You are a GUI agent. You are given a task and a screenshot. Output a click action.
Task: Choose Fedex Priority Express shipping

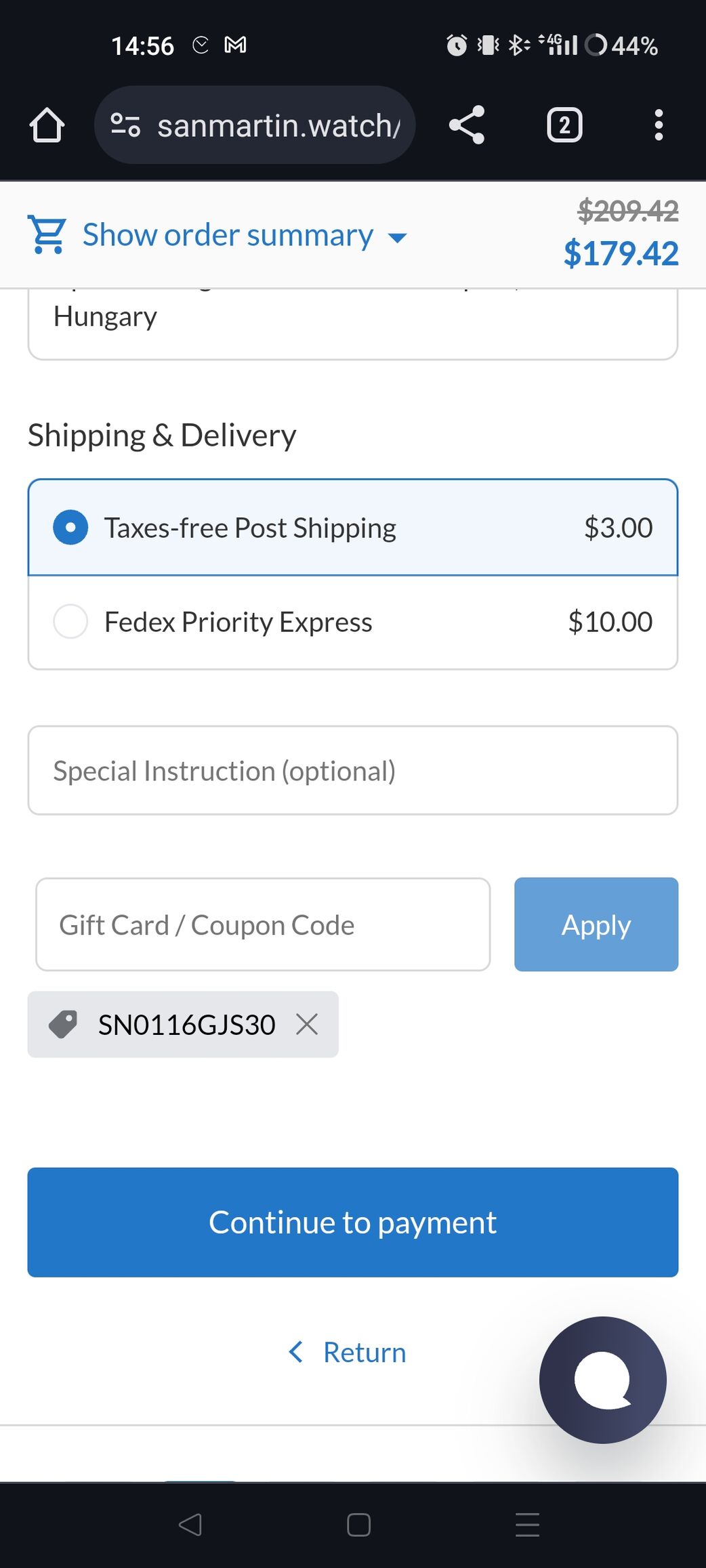pyautogui.click(x=70, y=622)
